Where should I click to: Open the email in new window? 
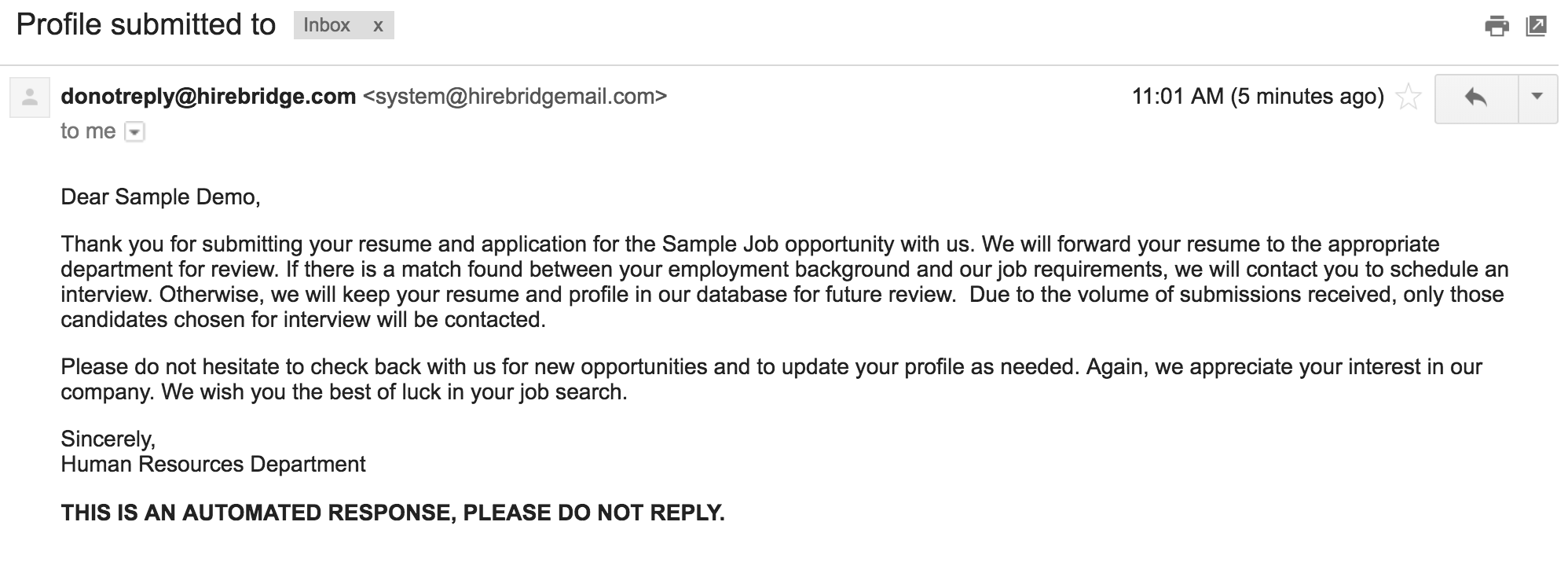(x=1536, y=27)
